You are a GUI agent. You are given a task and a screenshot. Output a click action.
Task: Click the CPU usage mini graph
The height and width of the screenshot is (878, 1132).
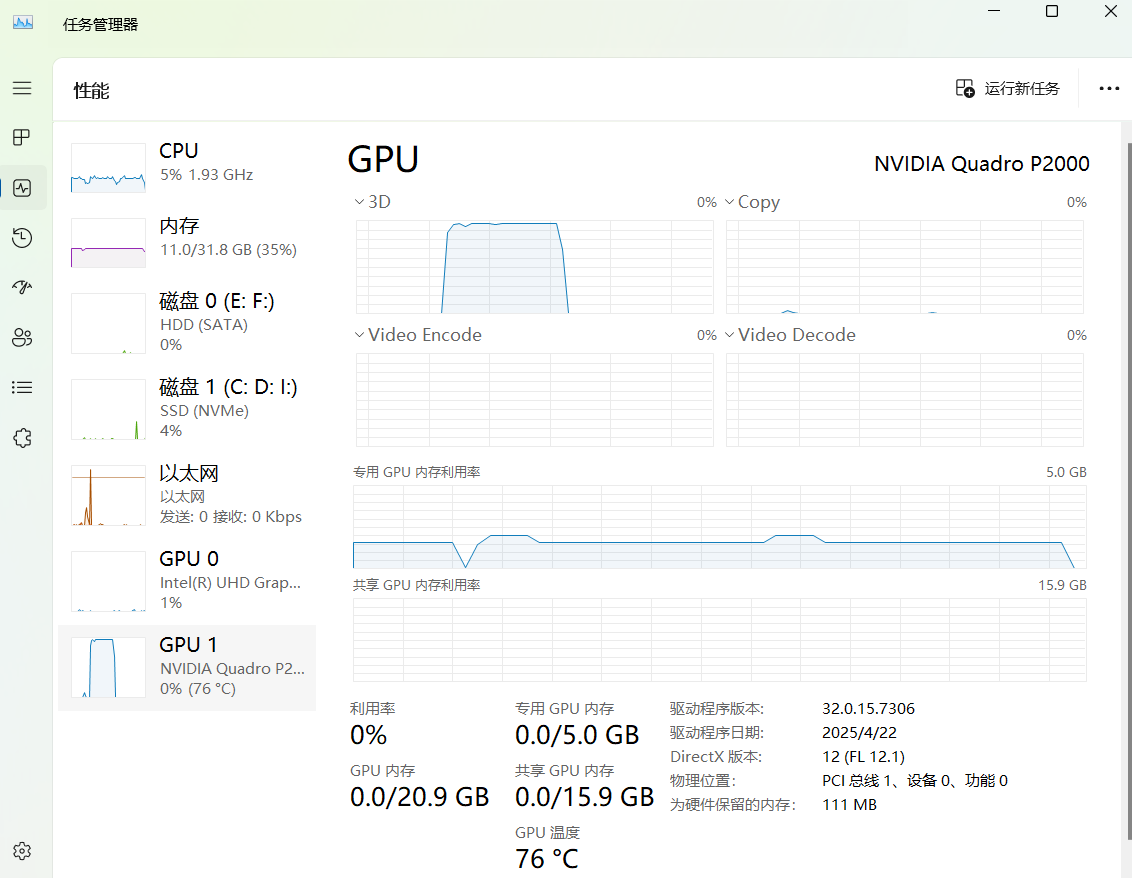coord(108,168)
